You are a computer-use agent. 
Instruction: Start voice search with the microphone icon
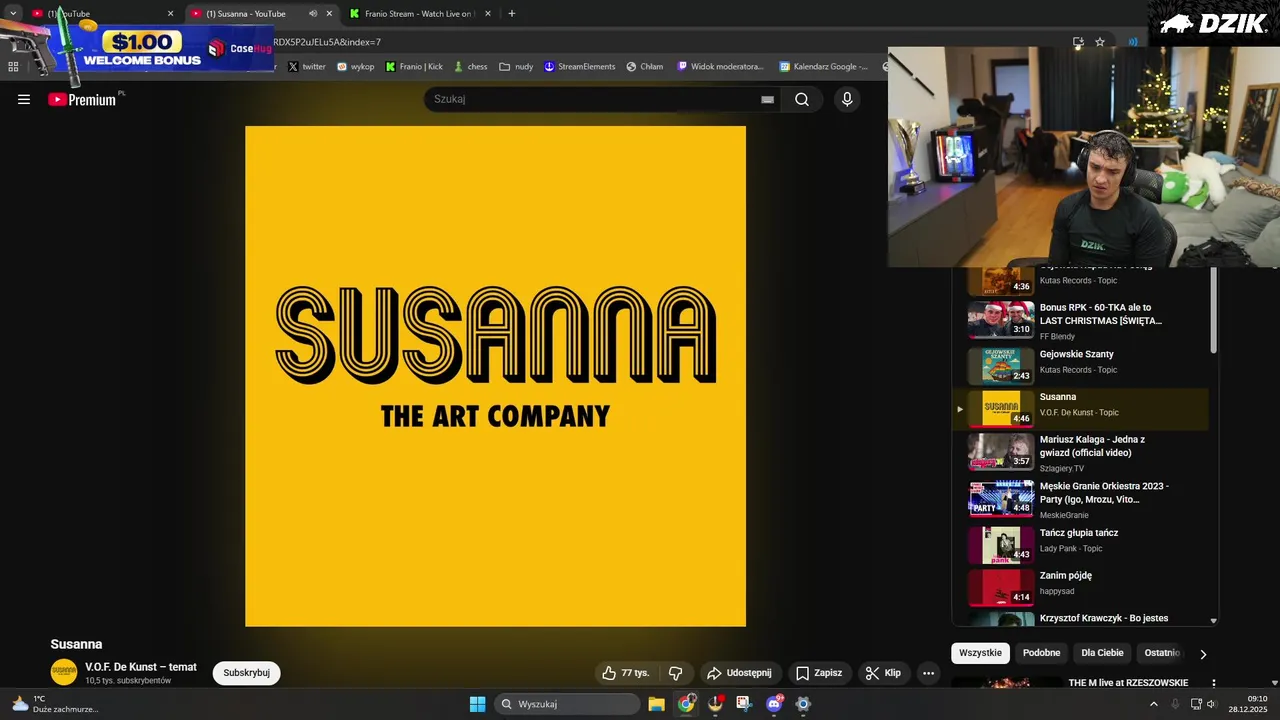(x=847, y=99)
